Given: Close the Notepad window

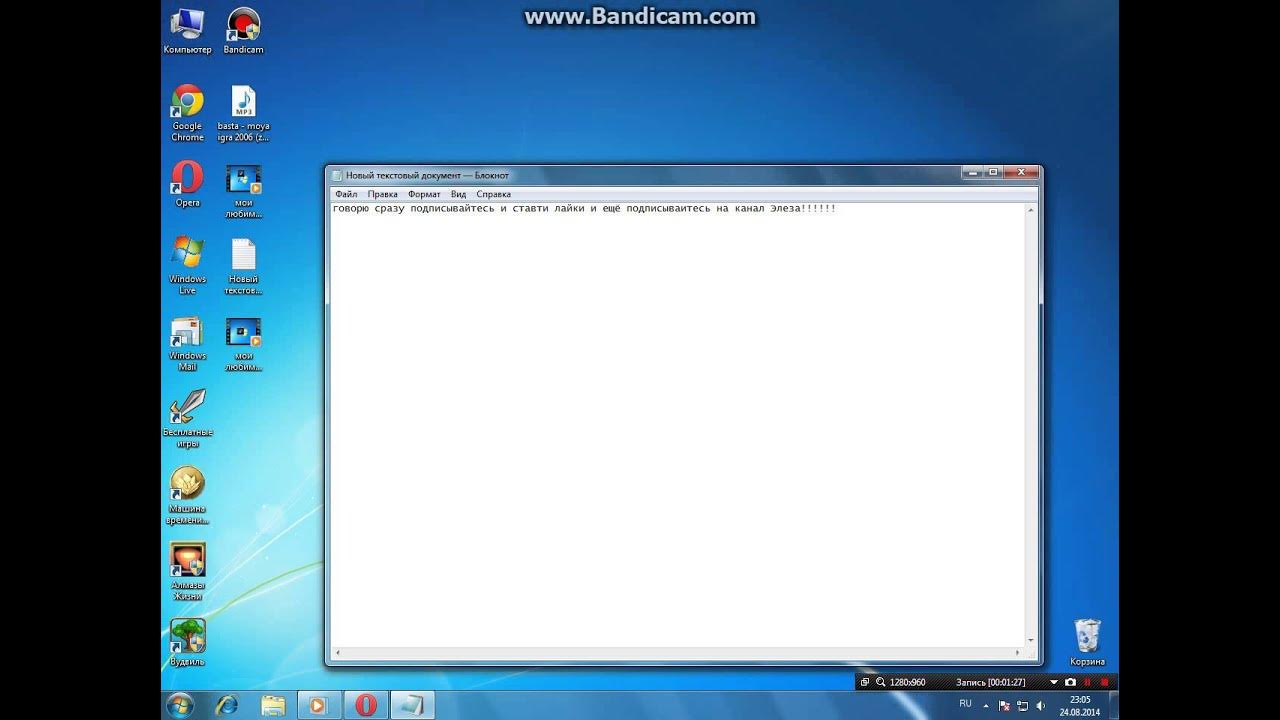Looking at the screenshot, I should click(1021, 173).
